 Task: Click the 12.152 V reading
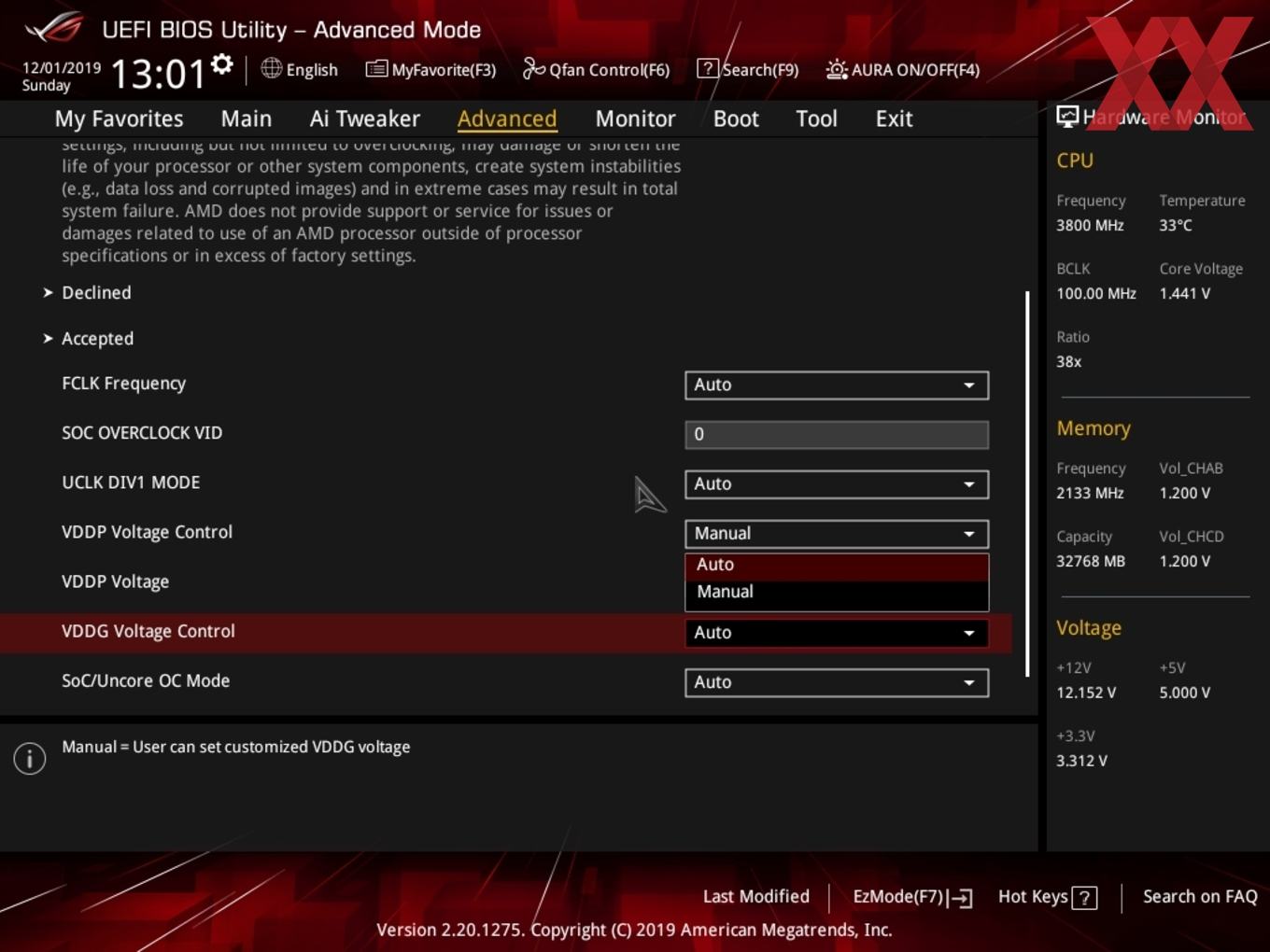click(1086, 693)
